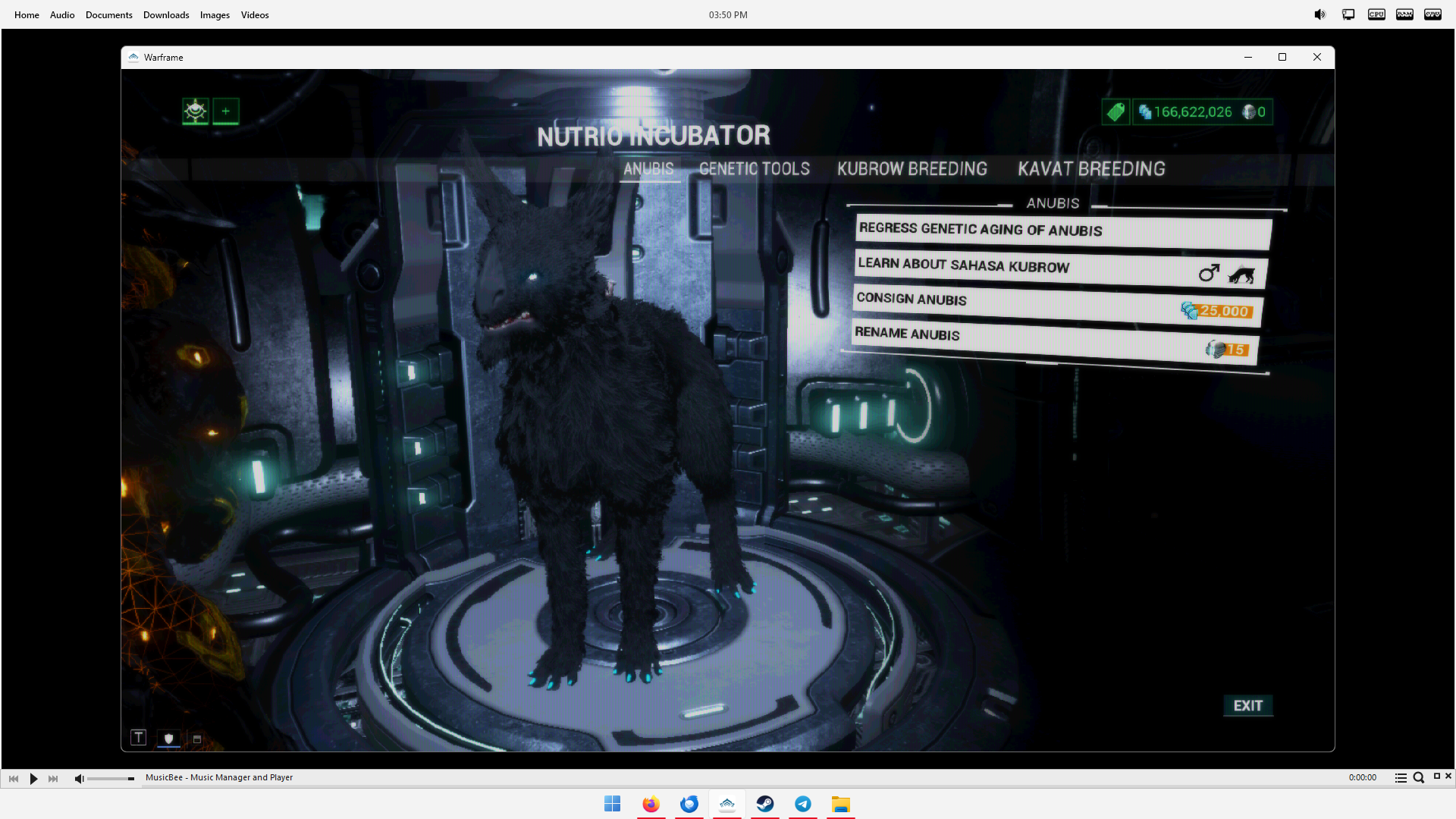Switch to Genetic Tools tab
Viewport: 1456px width, 819px height.
point(754,168)
